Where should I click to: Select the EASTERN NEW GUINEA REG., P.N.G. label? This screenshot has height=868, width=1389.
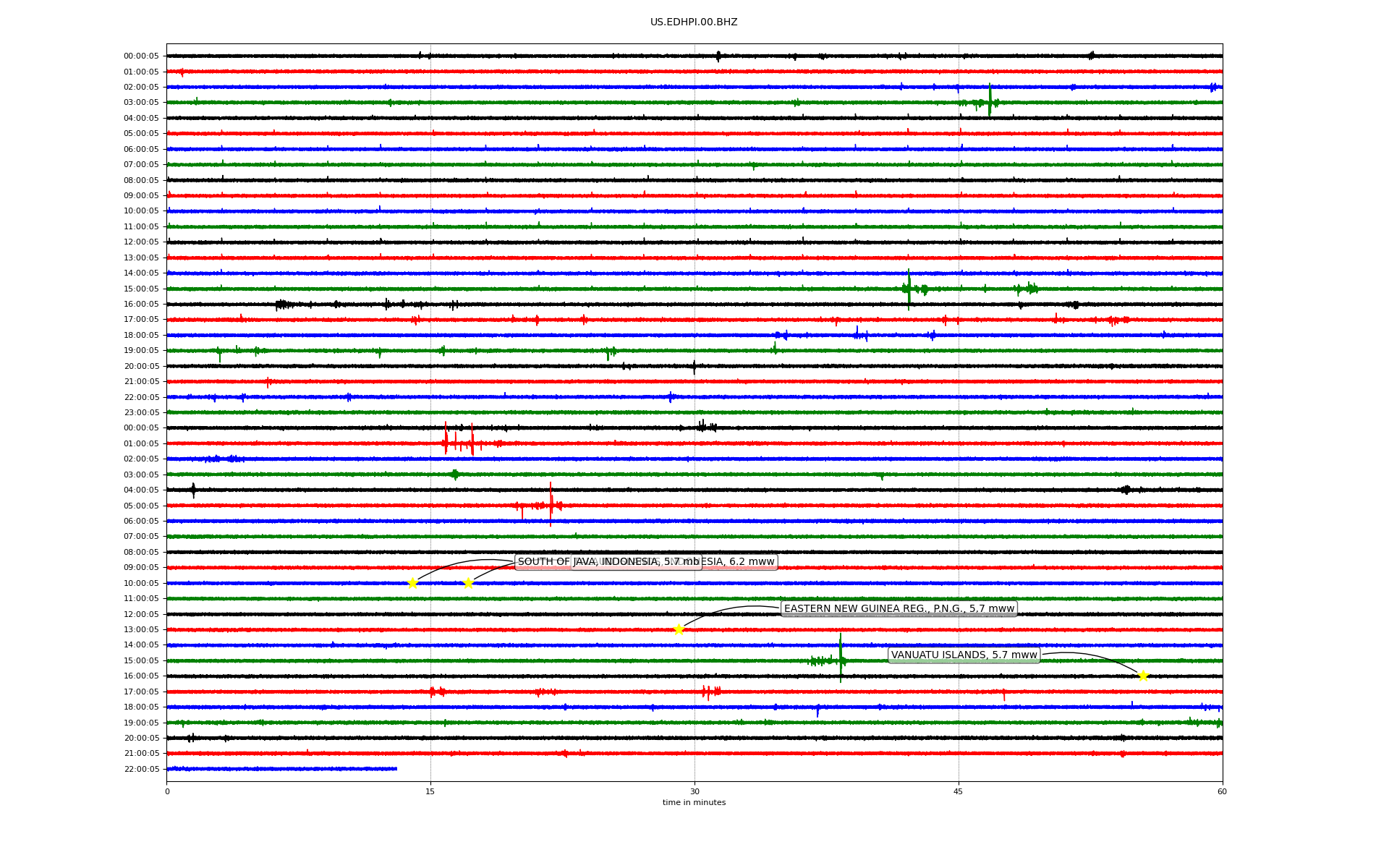899,609
